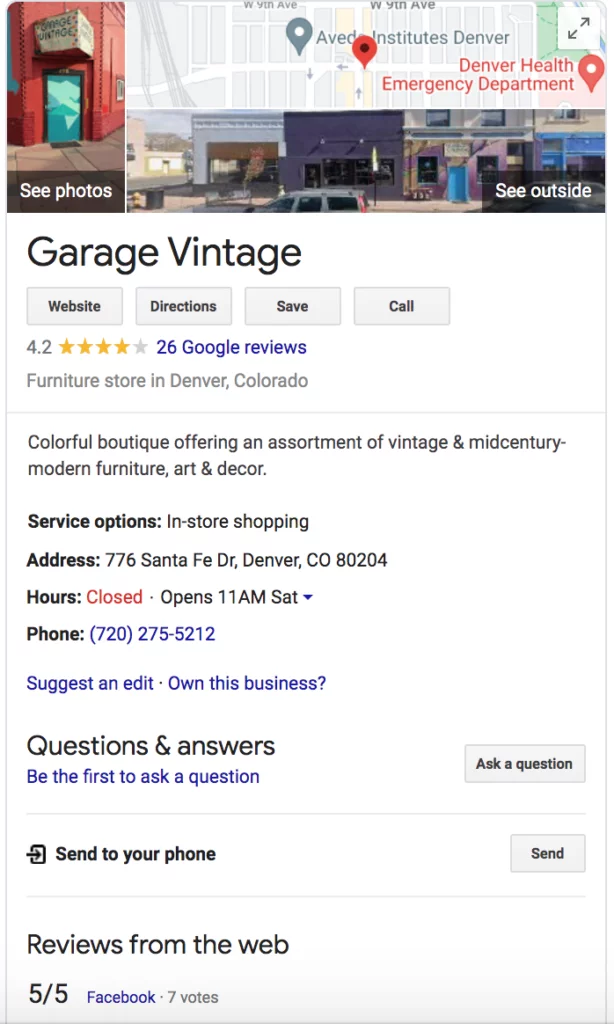Click the star rating icons
614x1024 pixels.
pos(103,348)
